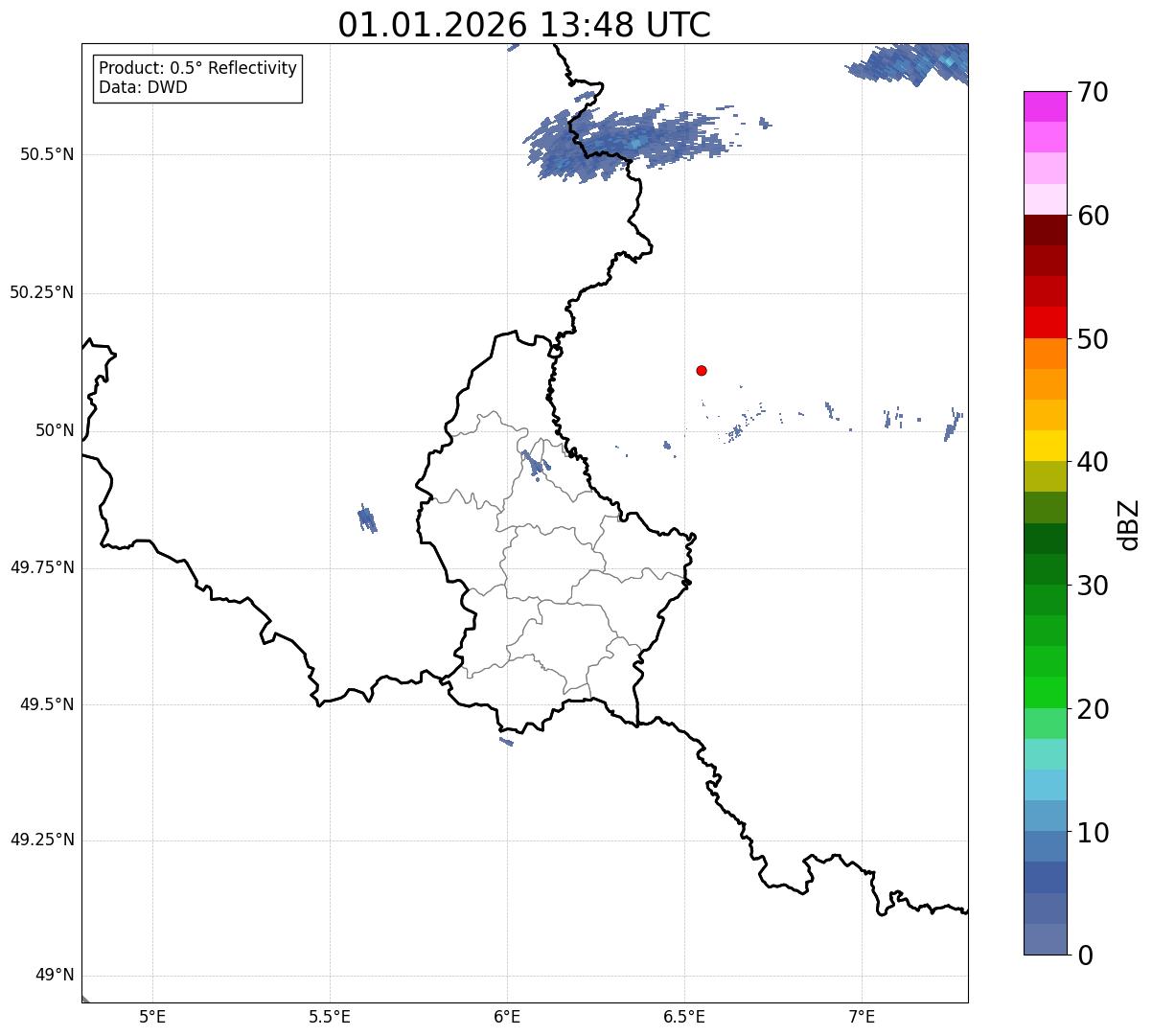Pick the dark maroon colorbar swatch below 60 tick
This screenshot has width=1152, height=1036.
point(1045,230)
